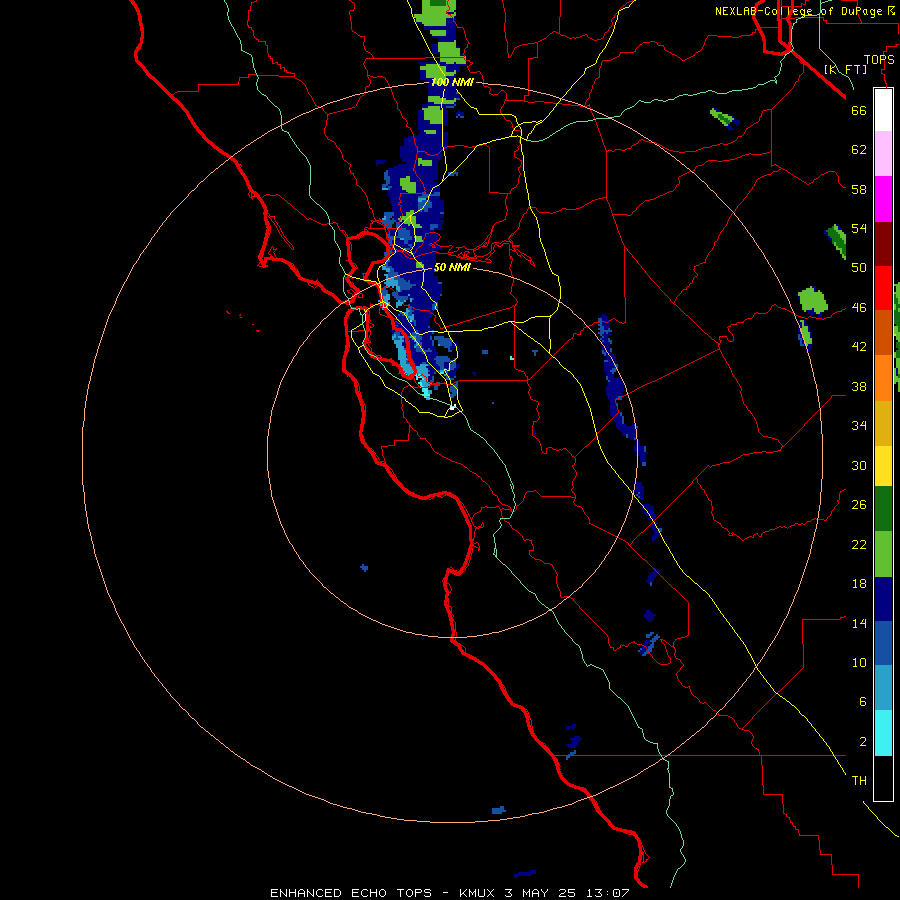Click the gold 34 kft legend swatch
Viewport: 900px width, 900px height.
pyautogui.click(x=883, y=423)
